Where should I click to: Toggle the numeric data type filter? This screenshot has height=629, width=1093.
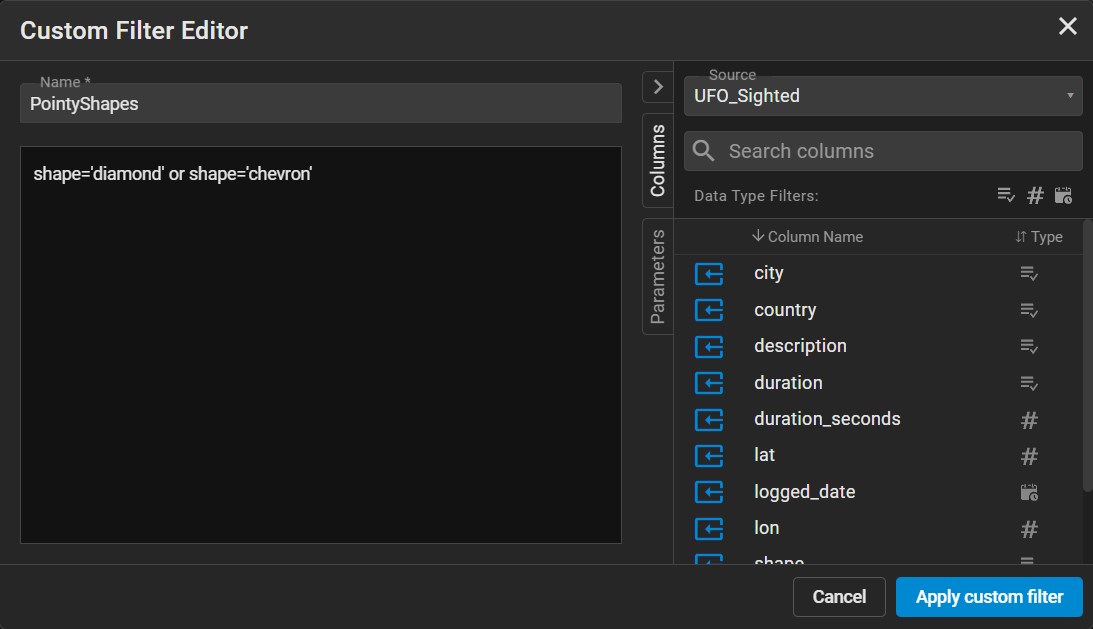point(1035,195)
